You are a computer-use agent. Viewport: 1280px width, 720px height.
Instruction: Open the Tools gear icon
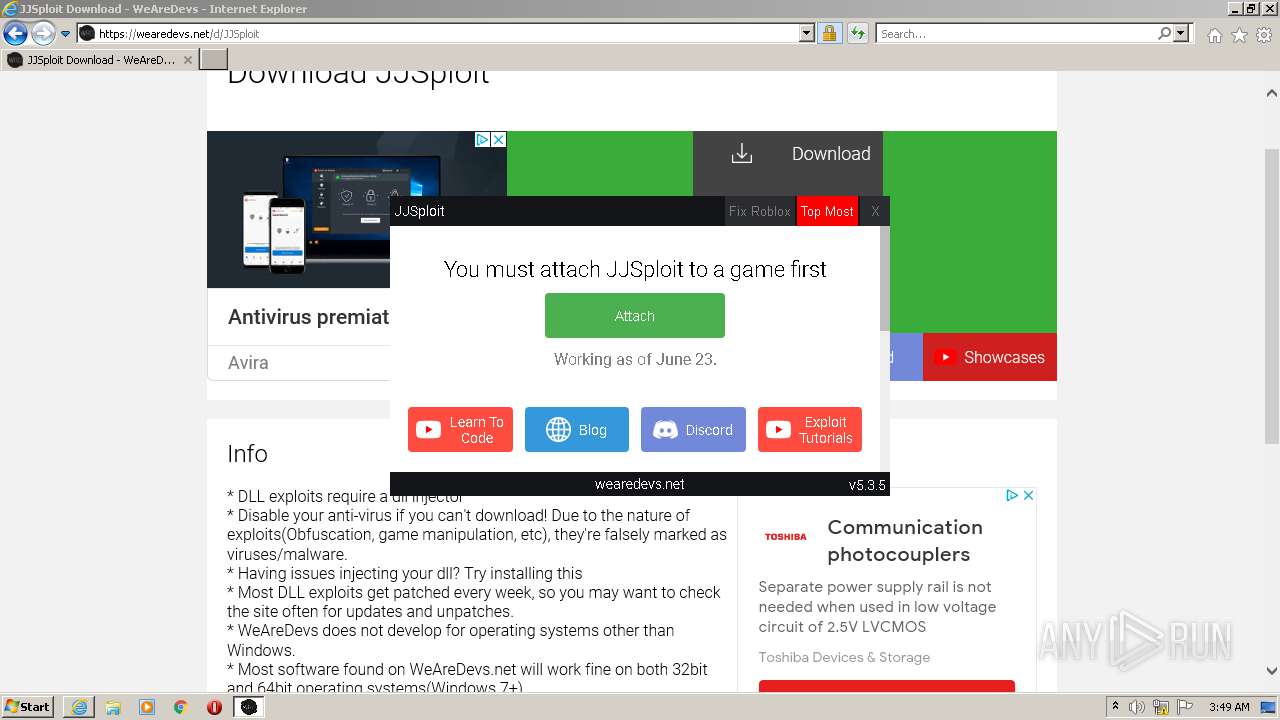coord(1264,35)
